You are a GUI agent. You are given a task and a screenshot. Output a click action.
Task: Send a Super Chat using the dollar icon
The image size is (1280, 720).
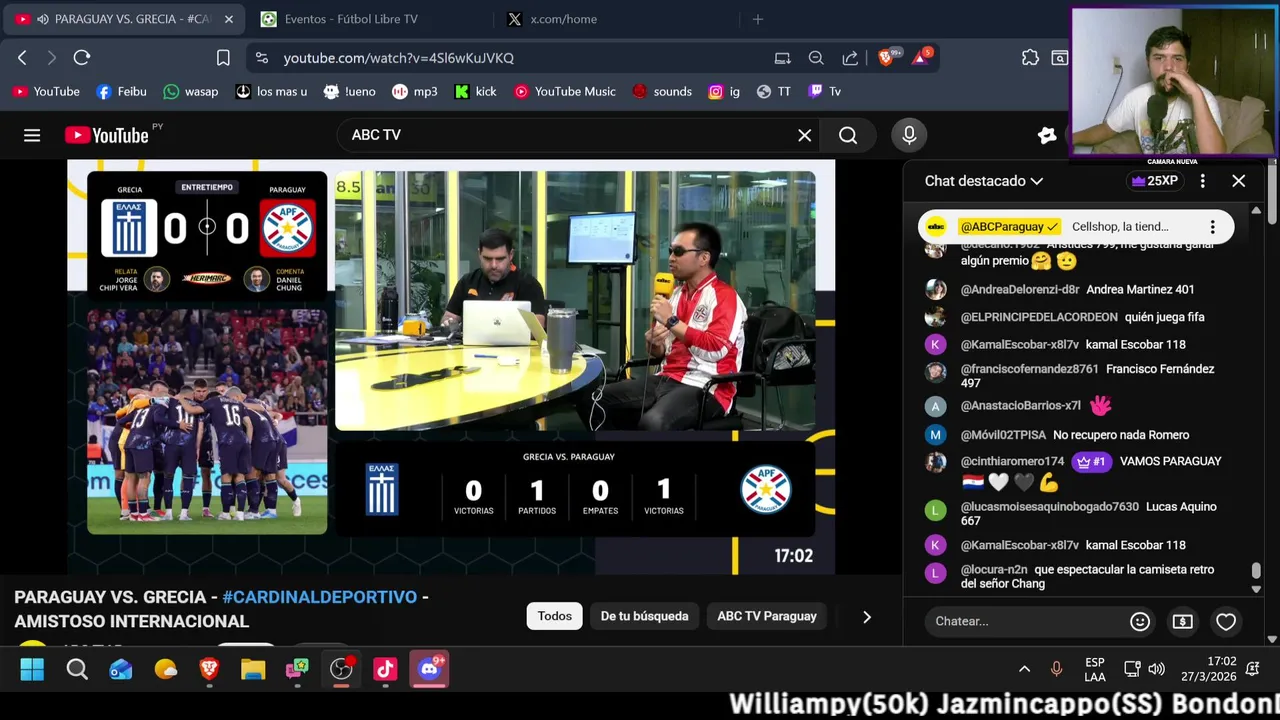[1183, 621]
